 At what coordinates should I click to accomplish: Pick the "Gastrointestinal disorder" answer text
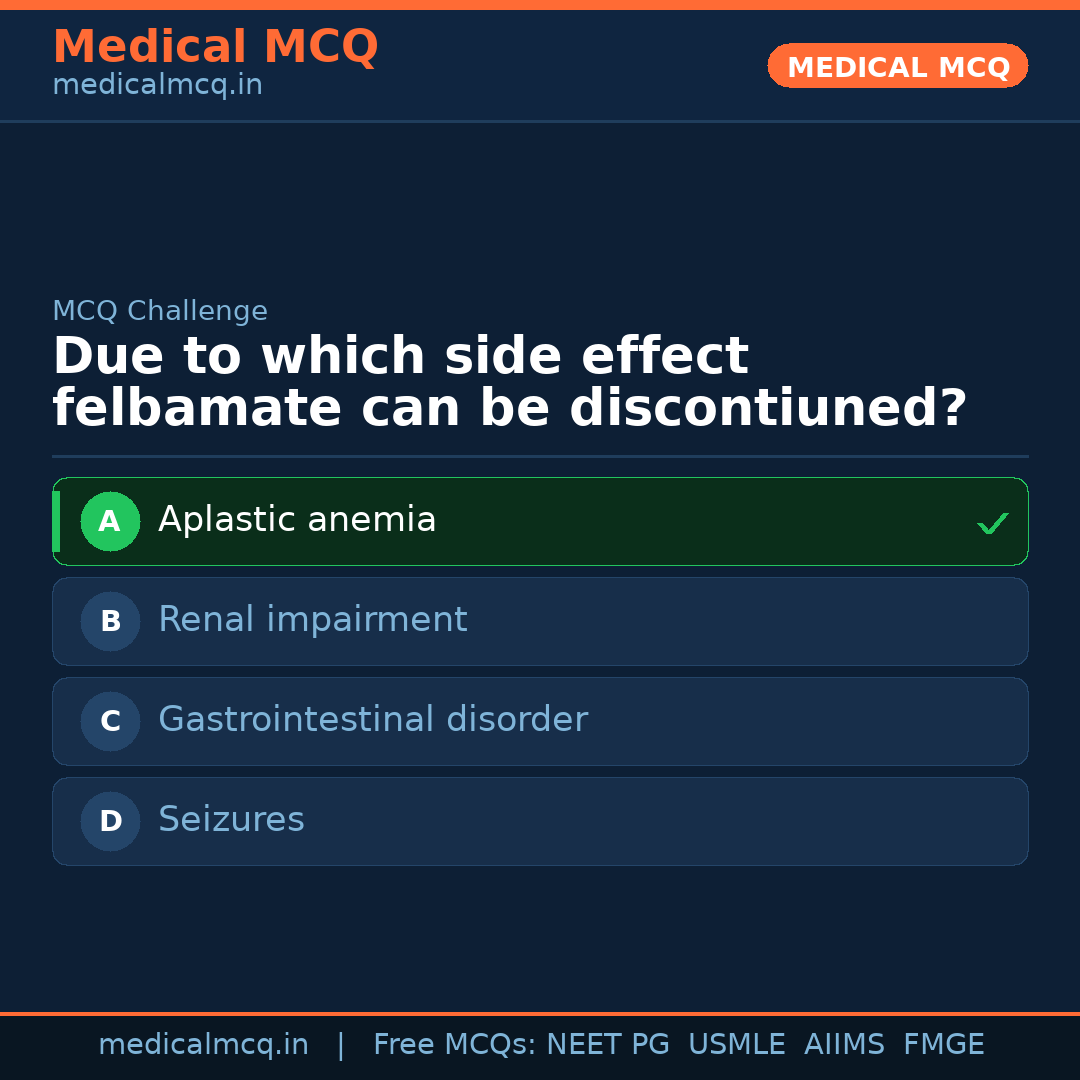tap(372, 720)
